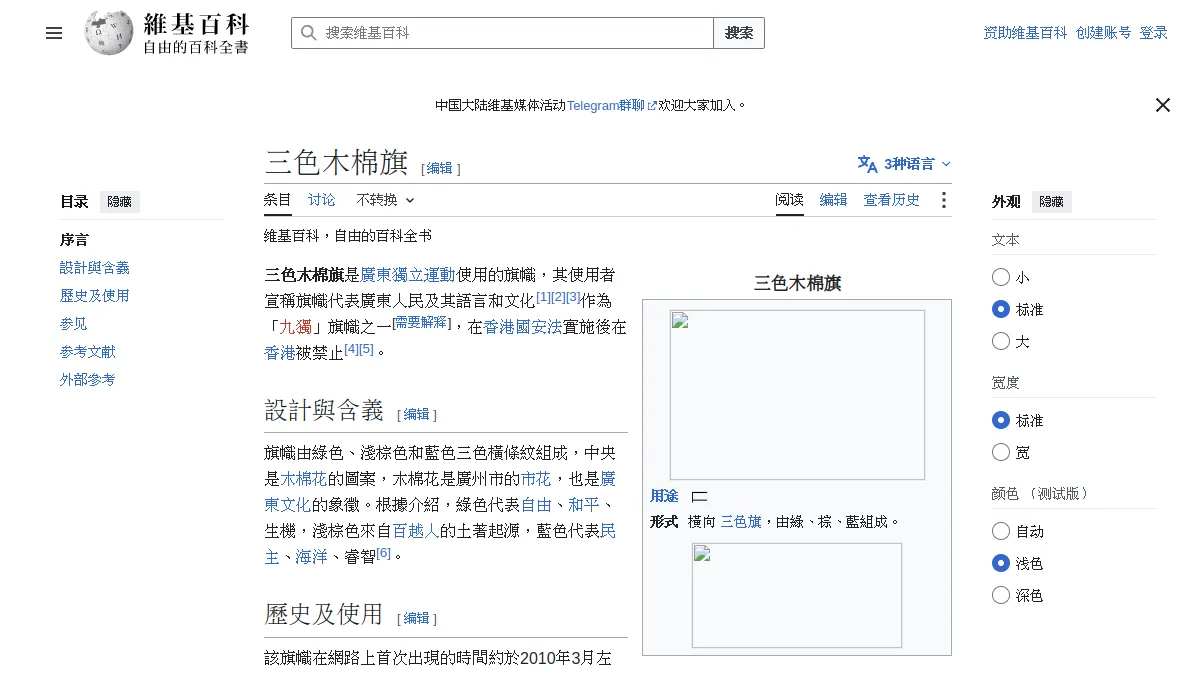The image size is (1200, 675).
Task: Select large text size 大
Action: pyautogui.click(x=1001, y=341)
